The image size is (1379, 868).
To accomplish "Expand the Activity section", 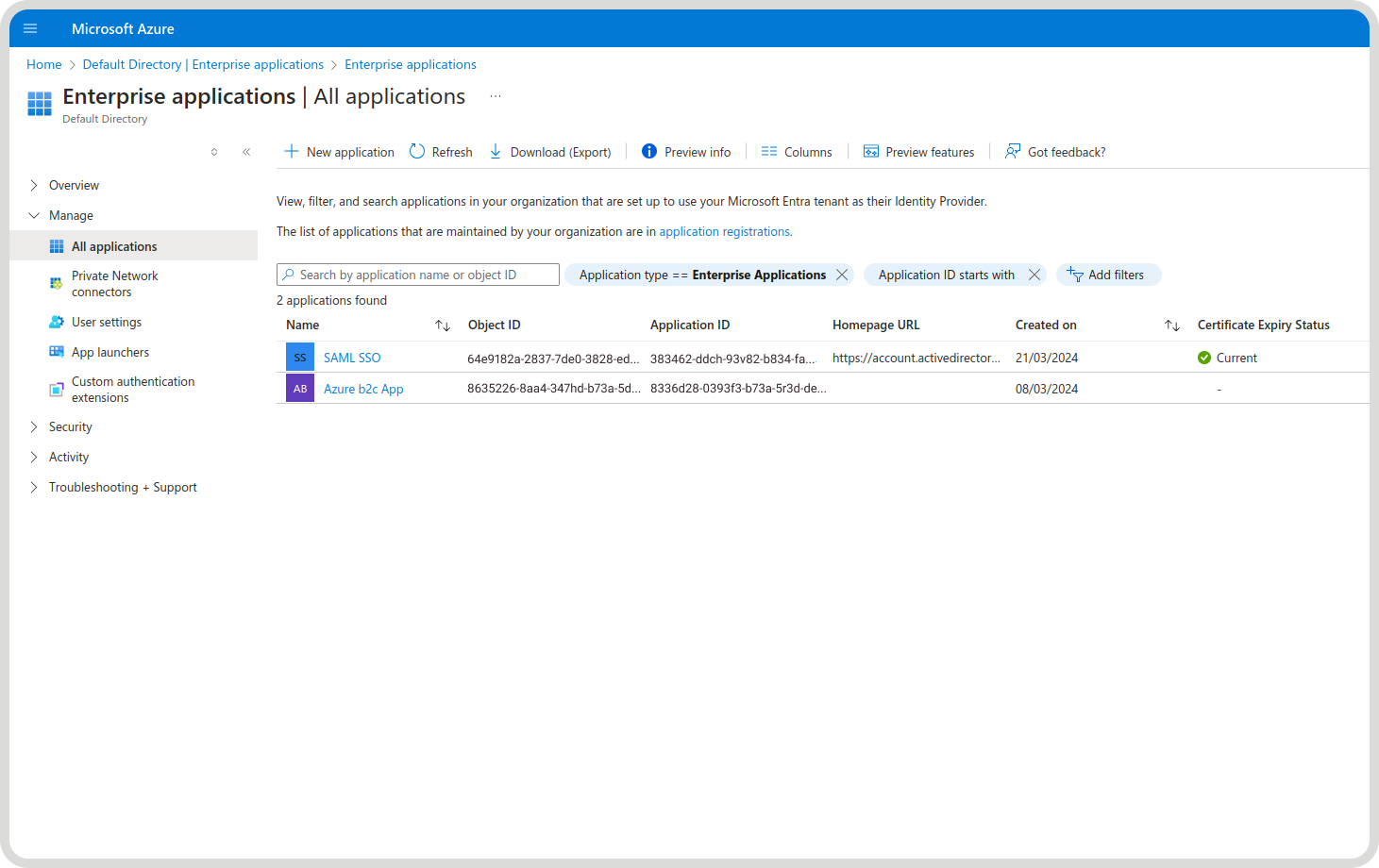I will point(34,457).
